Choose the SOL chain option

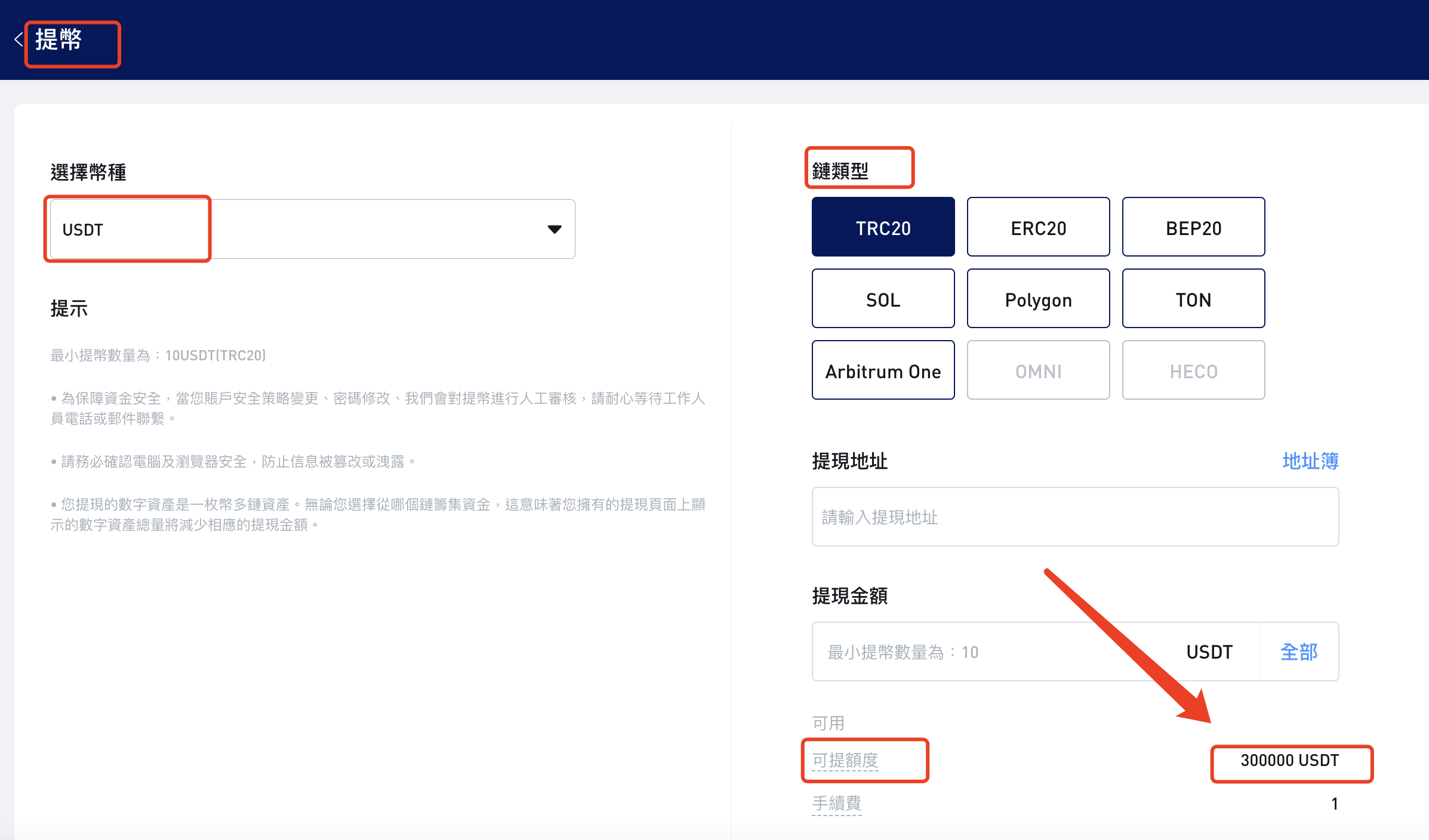pyautogui.click(x=883, y=299)
